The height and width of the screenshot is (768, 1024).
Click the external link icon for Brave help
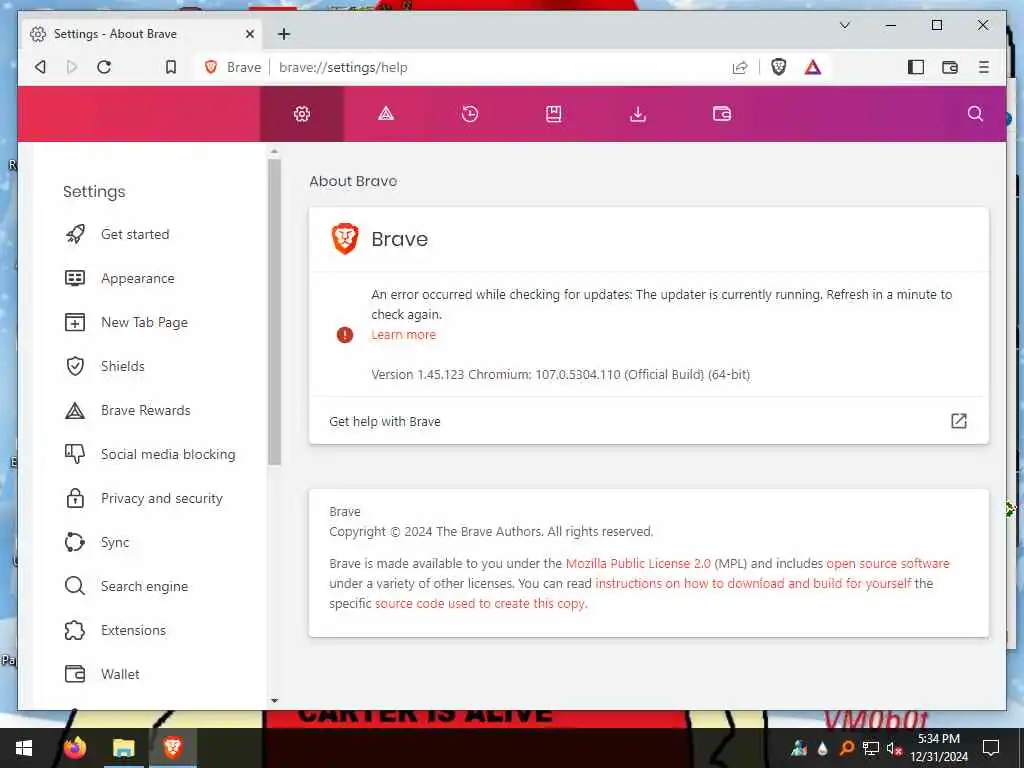pos(958,421)
